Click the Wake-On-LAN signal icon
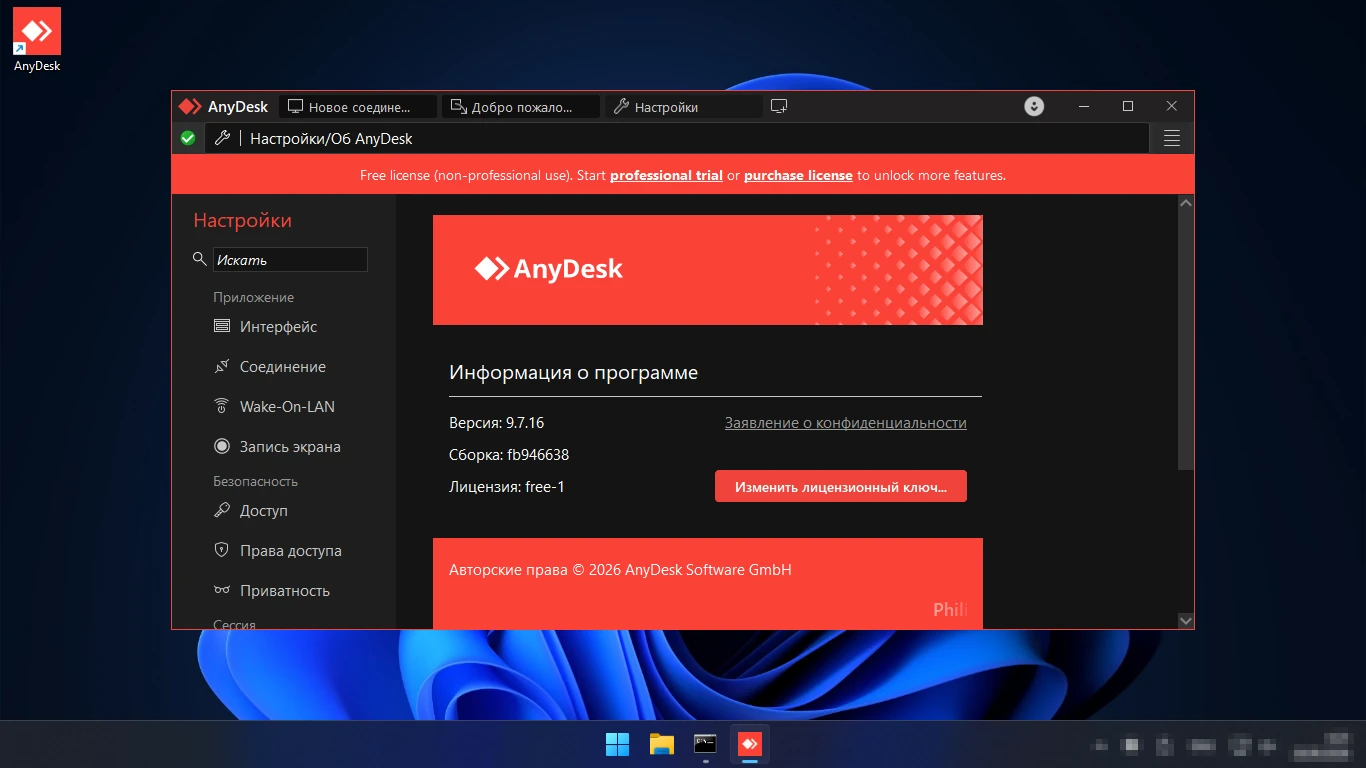 click(x=222, y=406)
